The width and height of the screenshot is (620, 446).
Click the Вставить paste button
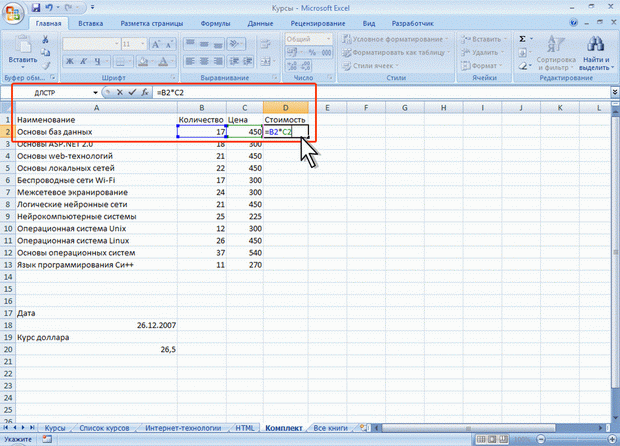click(20, 48)
